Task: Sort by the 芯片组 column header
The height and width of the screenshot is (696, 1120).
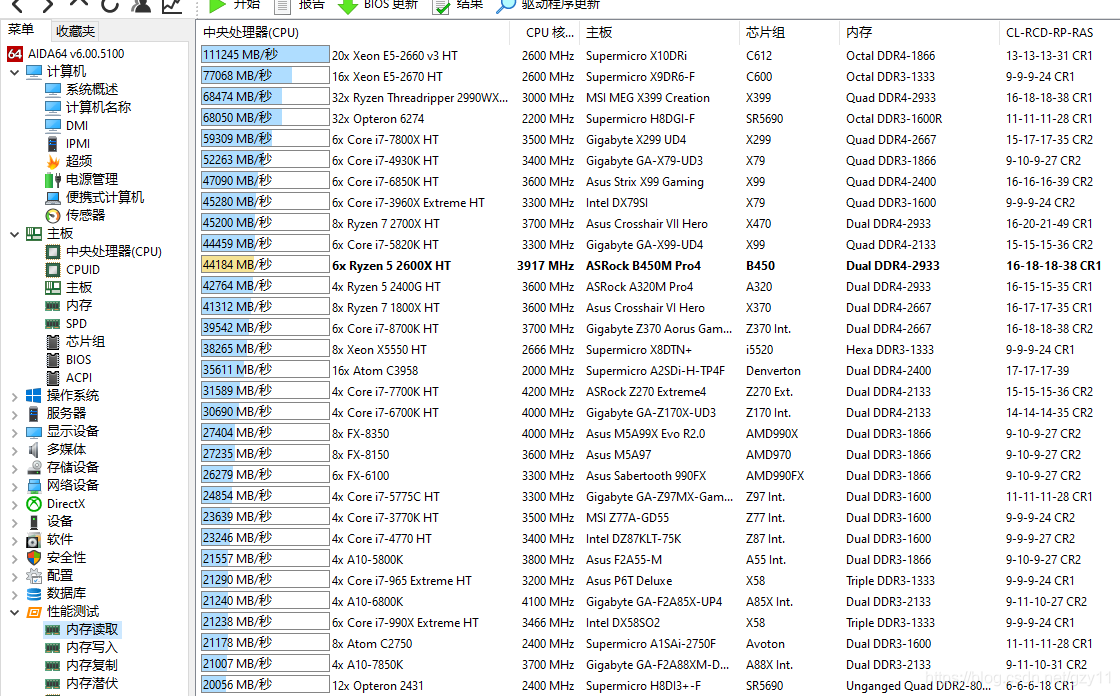Action: [x=765, y=32]
